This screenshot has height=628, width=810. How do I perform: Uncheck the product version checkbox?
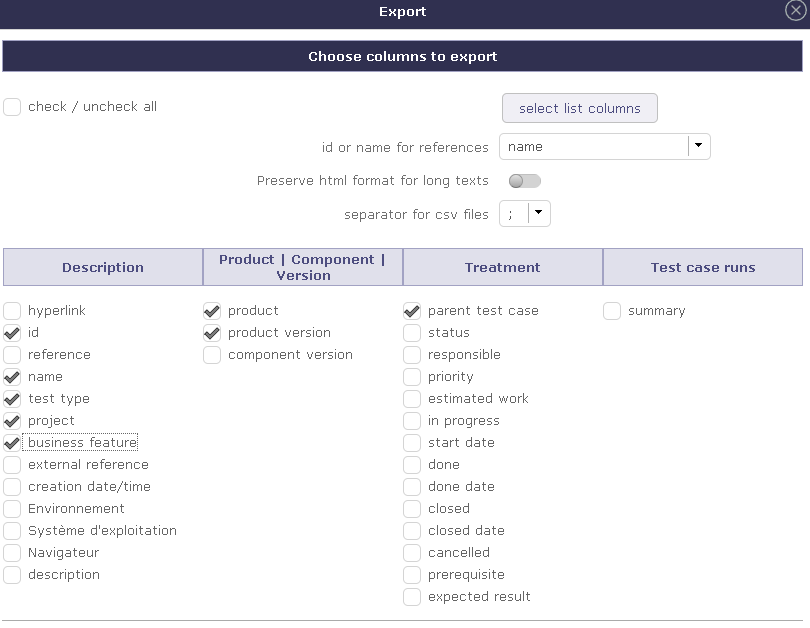[x=212, y=333]
